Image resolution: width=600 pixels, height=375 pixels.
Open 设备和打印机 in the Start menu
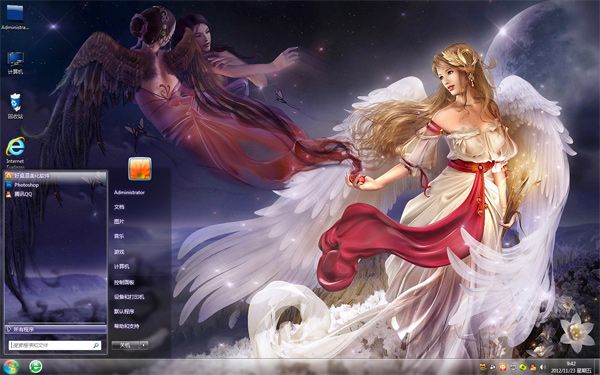(x=129, y=297)
